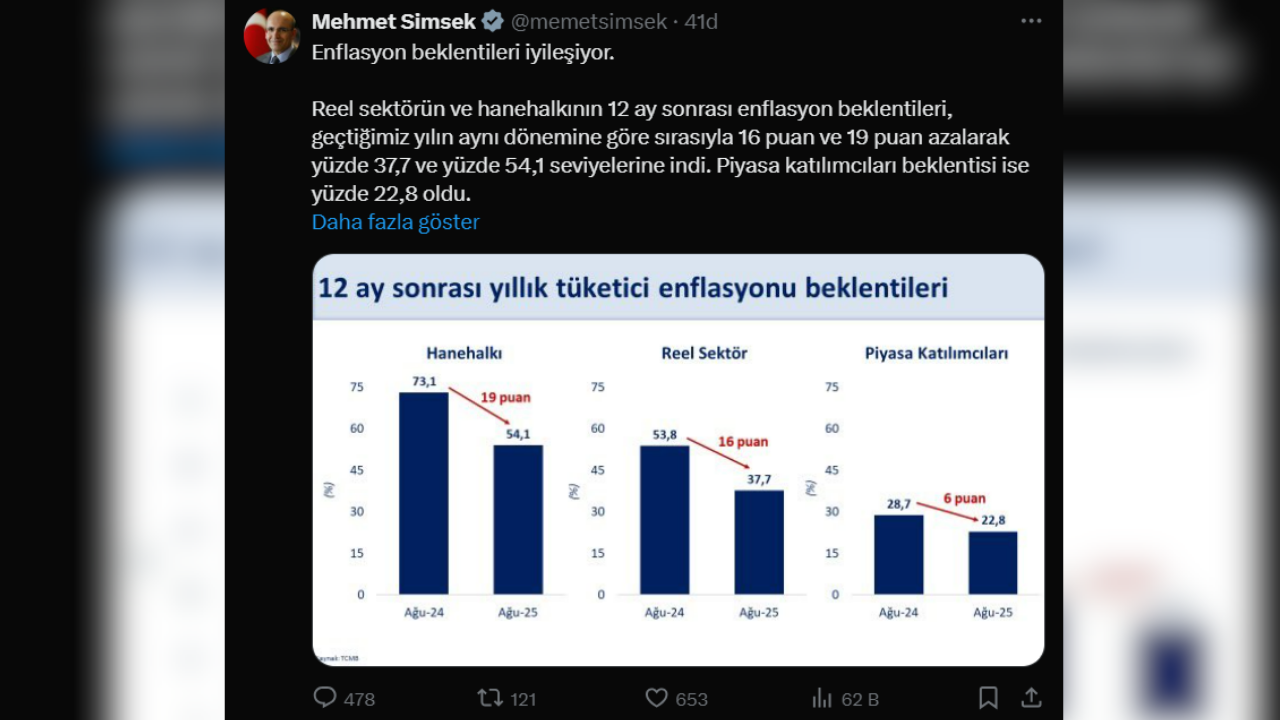This screenshot has height=720, width=1280.
Task: Like the tweet using the heart icon
Action: pyautogui.click(x=658, y=698)
